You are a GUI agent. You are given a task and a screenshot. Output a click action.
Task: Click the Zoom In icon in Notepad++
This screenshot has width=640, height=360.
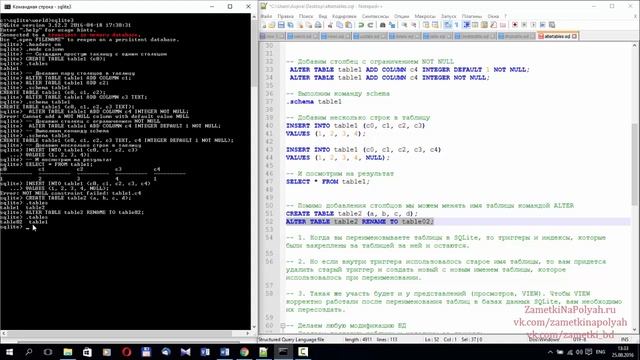404,25
